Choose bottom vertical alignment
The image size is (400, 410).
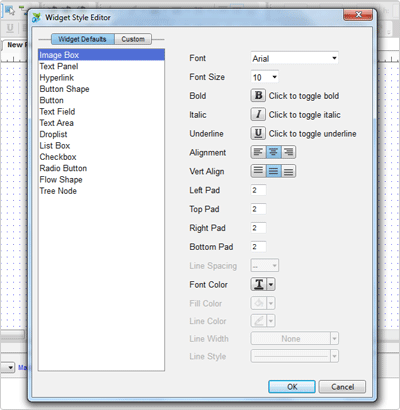coord(288,171)
